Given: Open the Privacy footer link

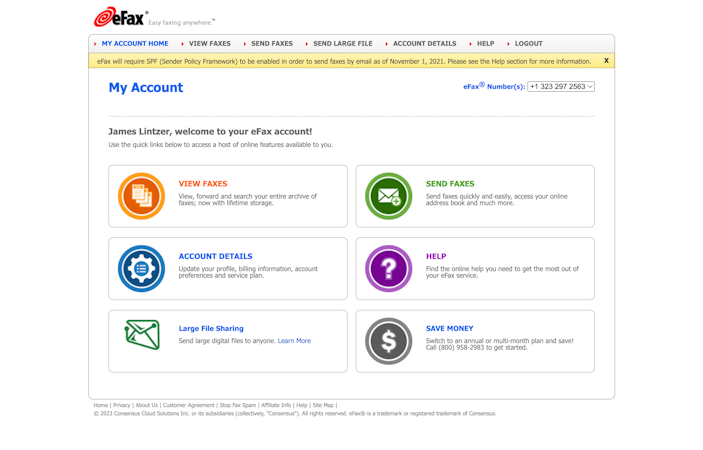Looking at the screenshot, I should (122, 405).
